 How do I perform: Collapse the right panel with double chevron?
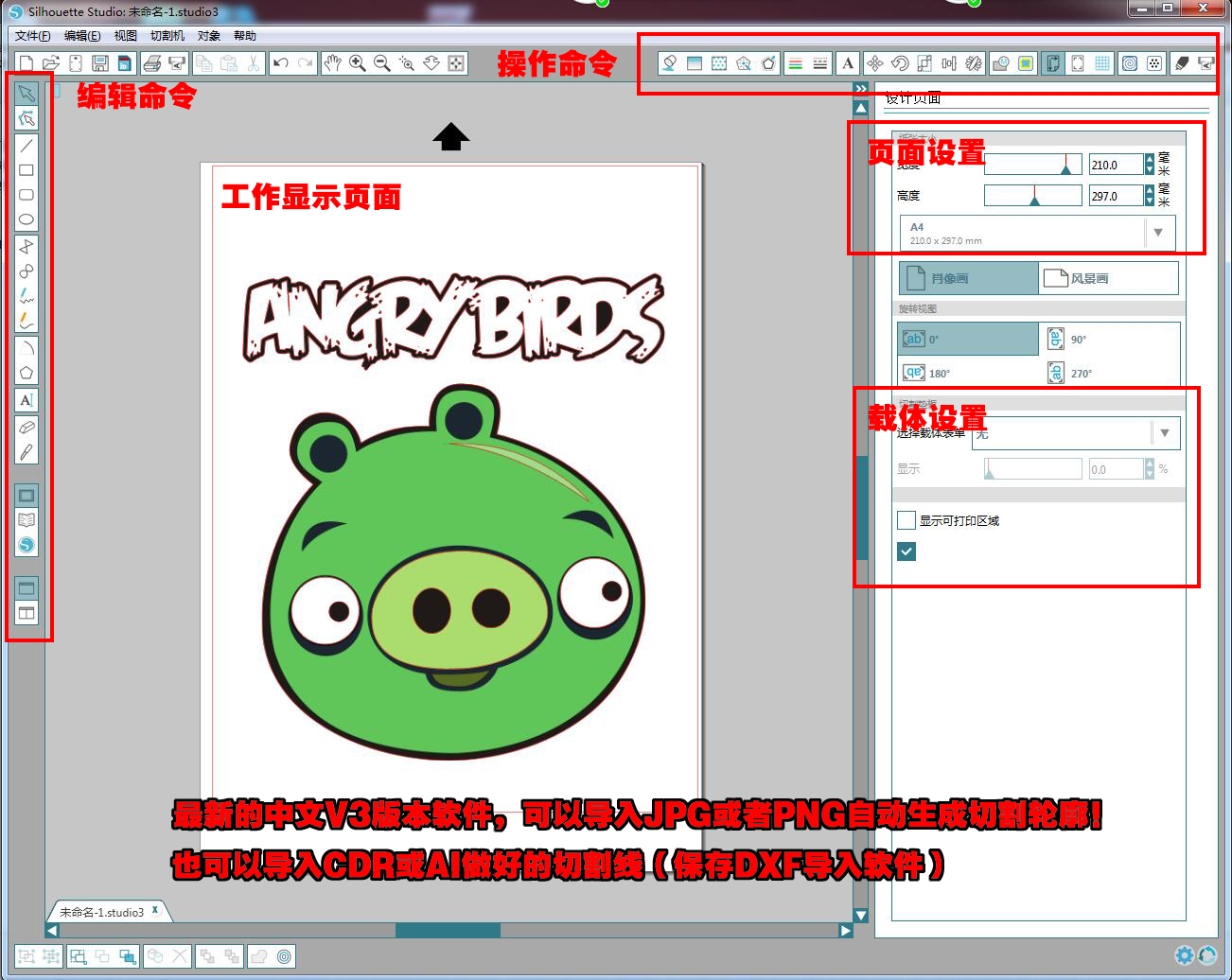[x=860, y=88]
